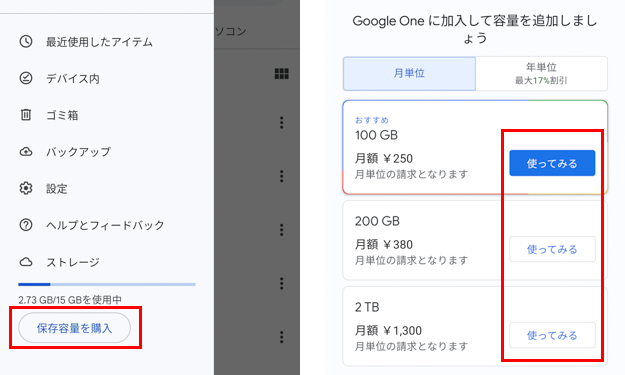
Task: Click the offline checkmark icon beside デバイス内
Action: point(26,78)
